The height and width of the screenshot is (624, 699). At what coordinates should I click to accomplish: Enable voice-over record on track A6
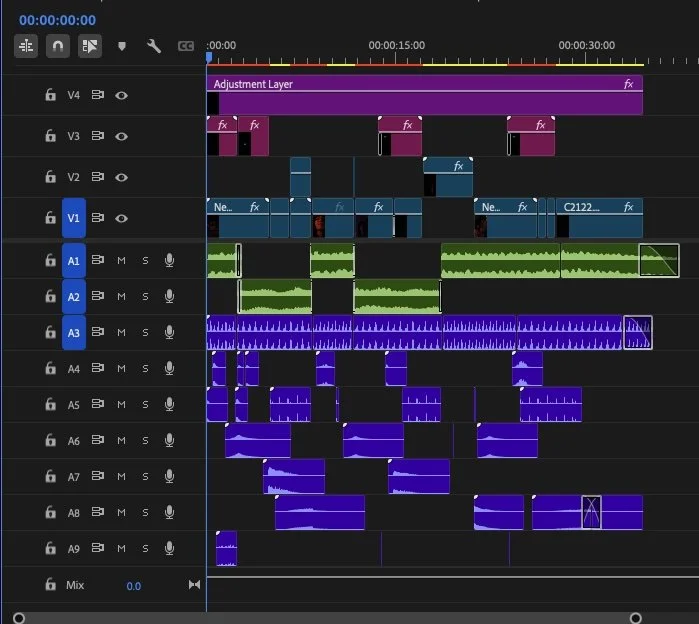[x=169, y=440]
